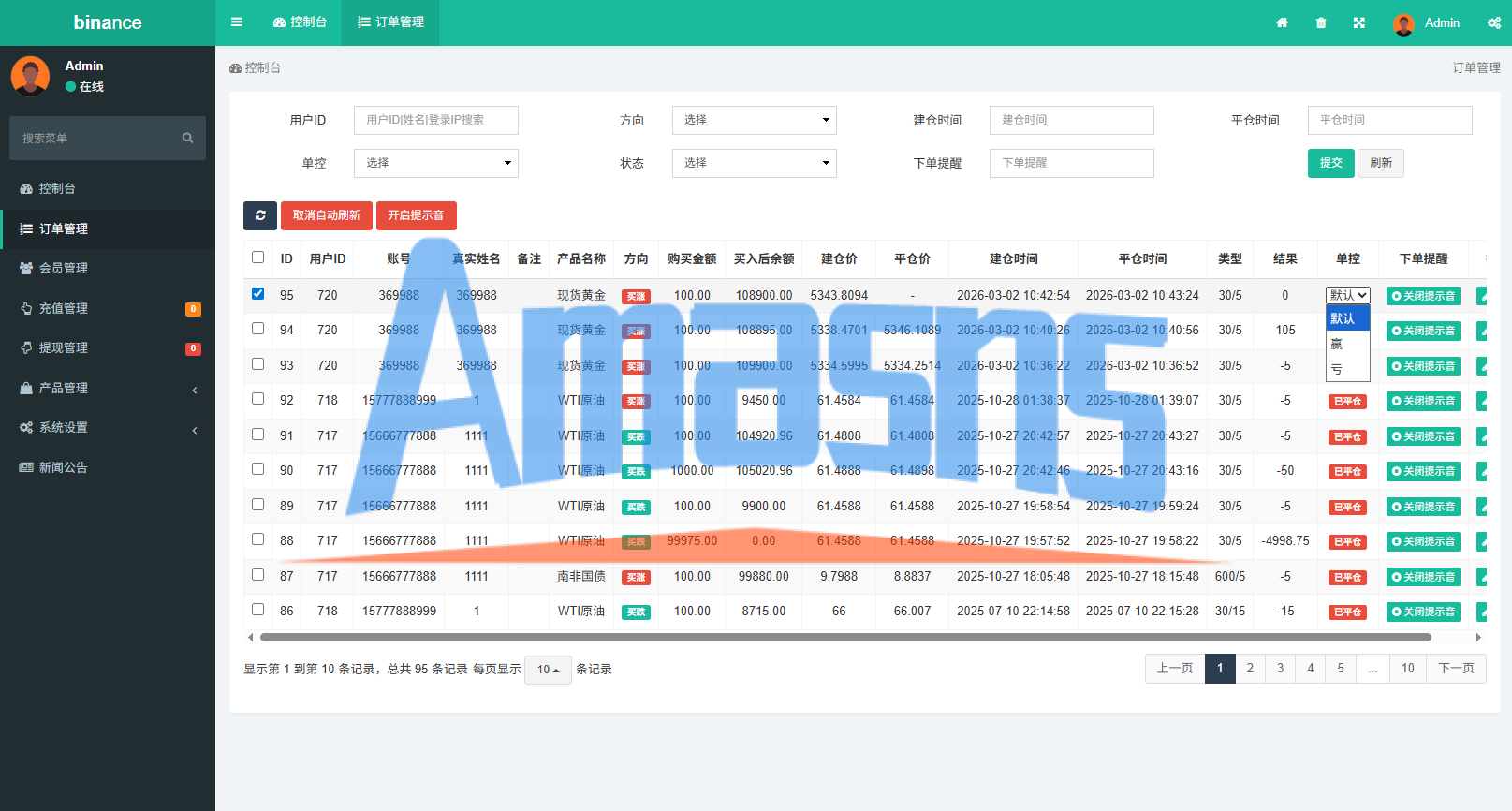Toggle the sidebar hamburger menu icon
1512x811 pixels.
pyautogui.click(x=237, y=22)
